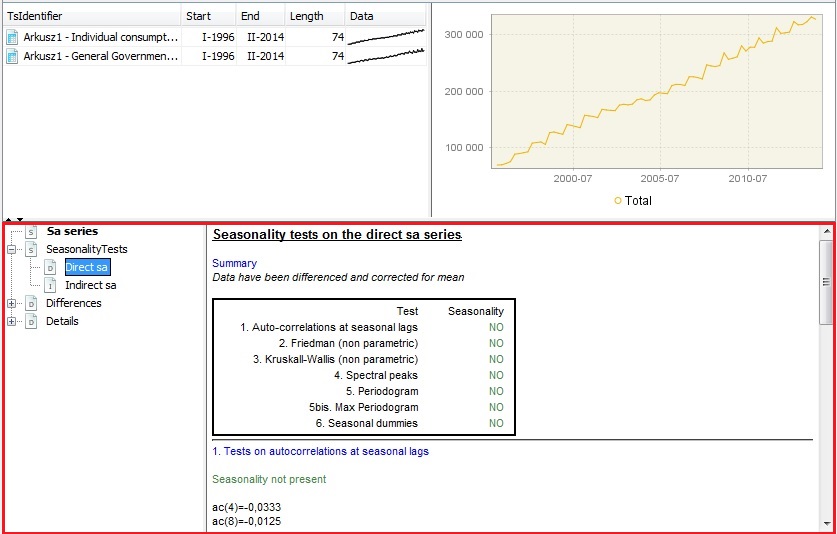Image resolution: width=837 pixels, height=534 pixels.
Task: Select the Sa series tree item
Action: (x=72, y=231)
